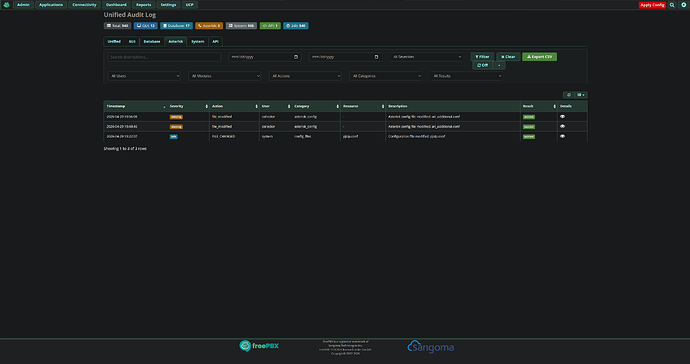Click the Total 940 count badge
Image resolution: width=690 pixels, height=364 pixels.
(117, 26)
